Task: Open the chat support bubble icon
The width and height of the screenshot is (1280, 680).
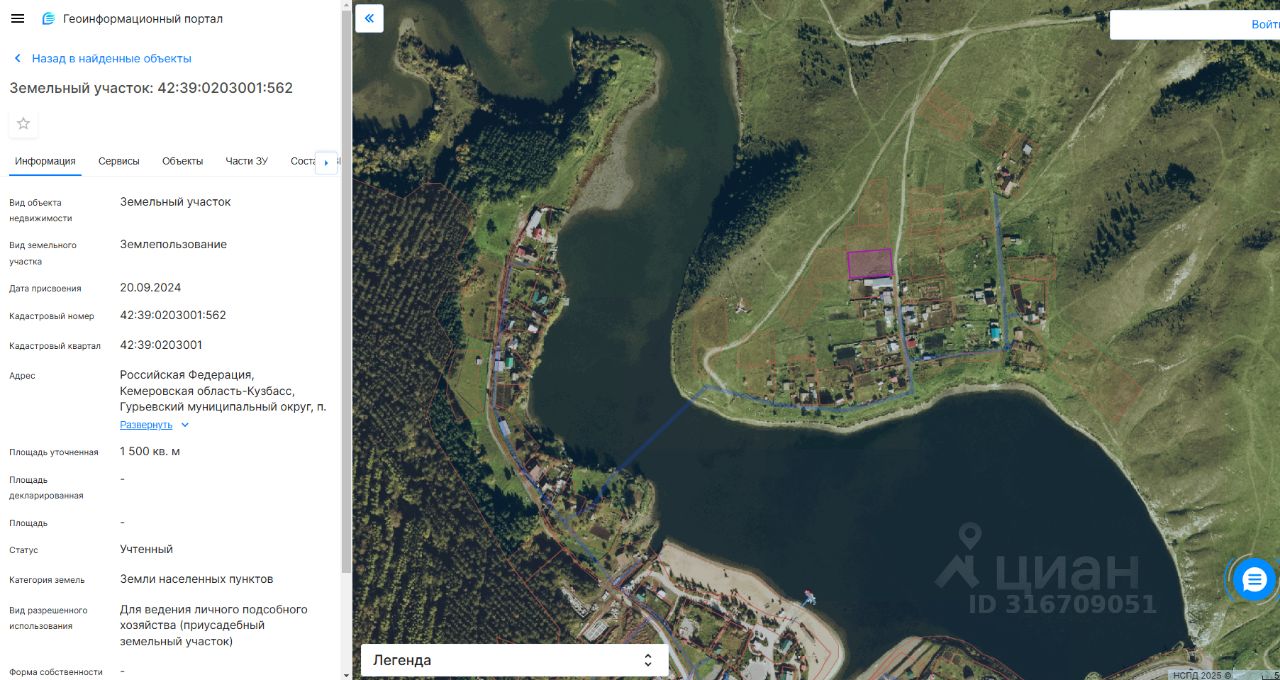Action: tap(1254, 579)
